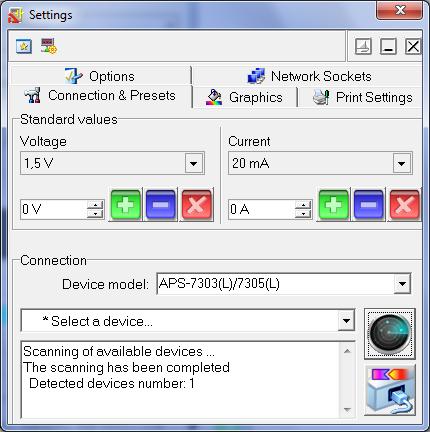Open the Print Settings tab
The image size is (430, 432).
click(362, 97)
